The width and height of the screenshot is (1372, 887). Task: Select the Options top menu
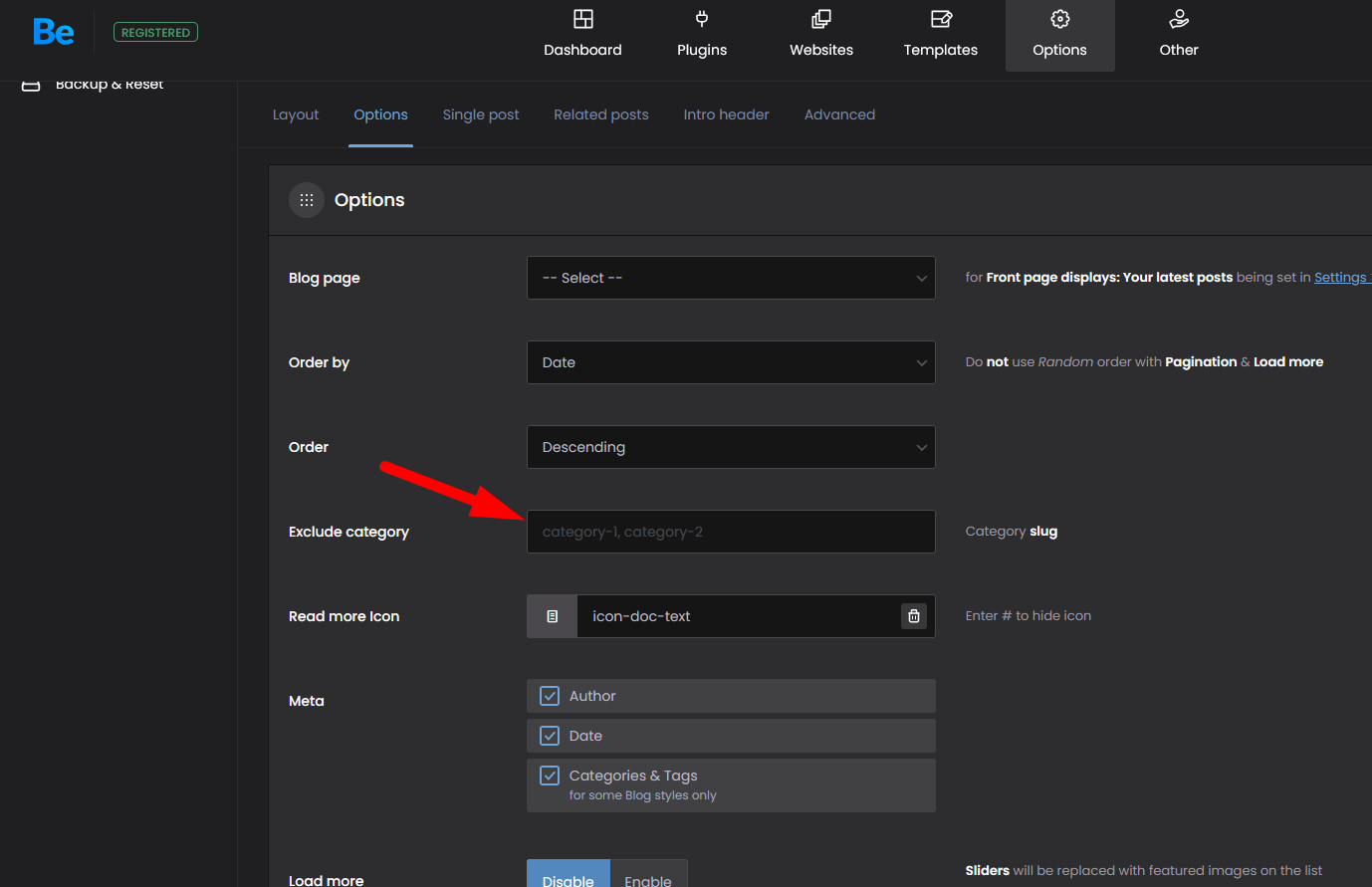coord(1060,35)
